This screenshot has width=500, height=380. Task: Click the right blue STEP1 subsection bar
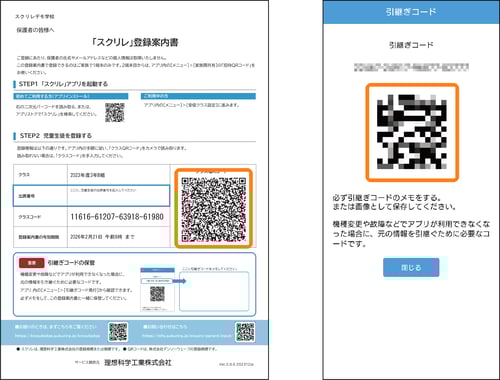pyautogui.click(x=198, y=96)
